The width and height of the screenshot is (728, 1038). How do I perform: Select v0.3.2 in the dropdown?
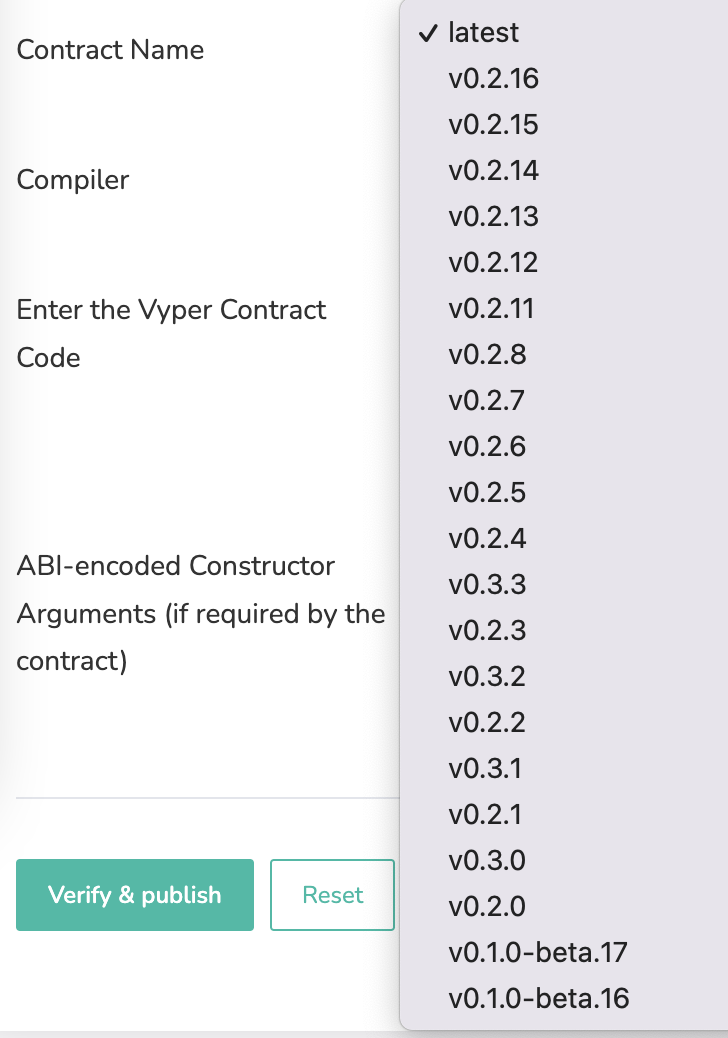point(487,676)
